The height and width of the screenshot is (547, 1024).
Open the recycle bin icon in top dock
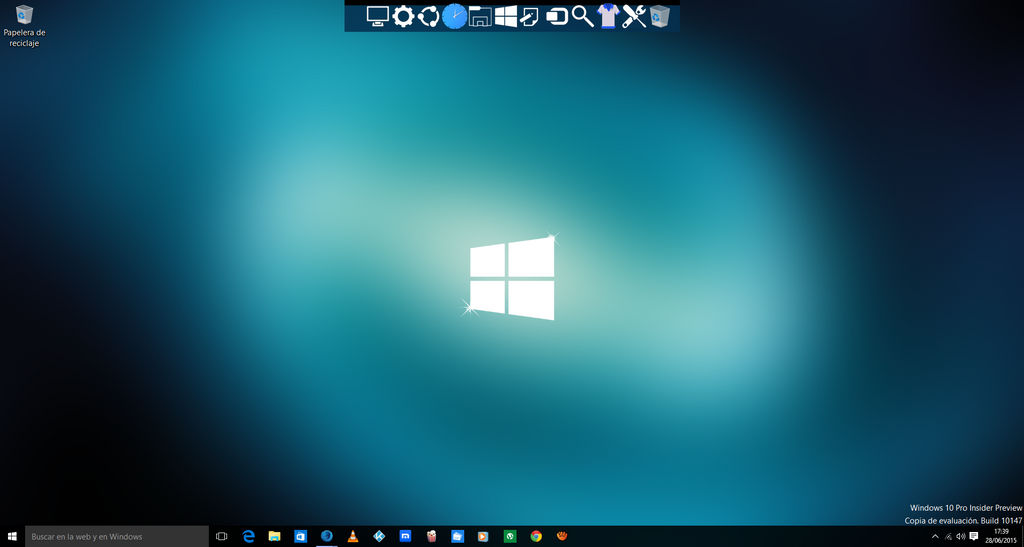(660, 16)
